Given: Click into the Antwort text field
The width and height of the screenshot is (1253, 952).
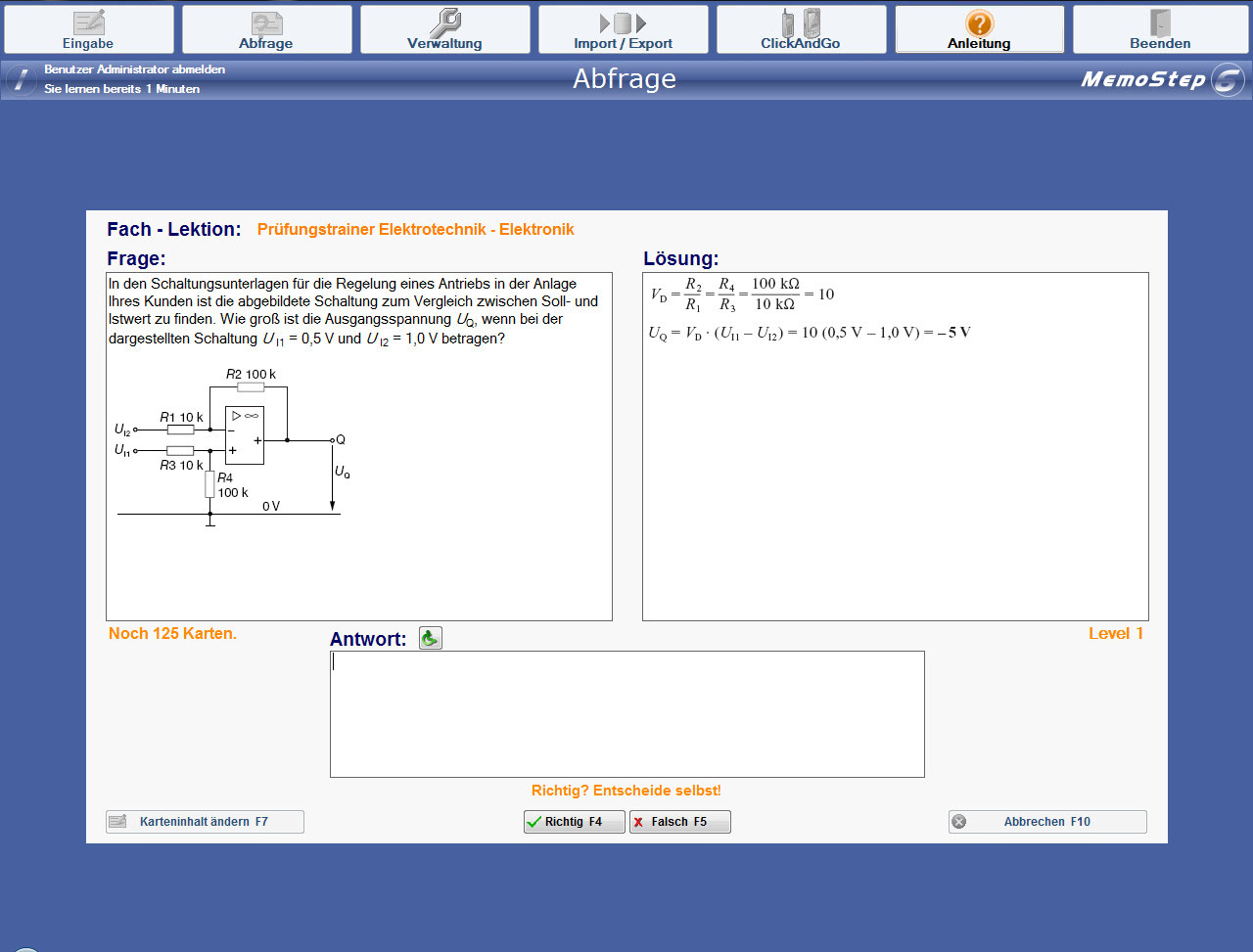Looking at the screenshot, I should [626, 714].
